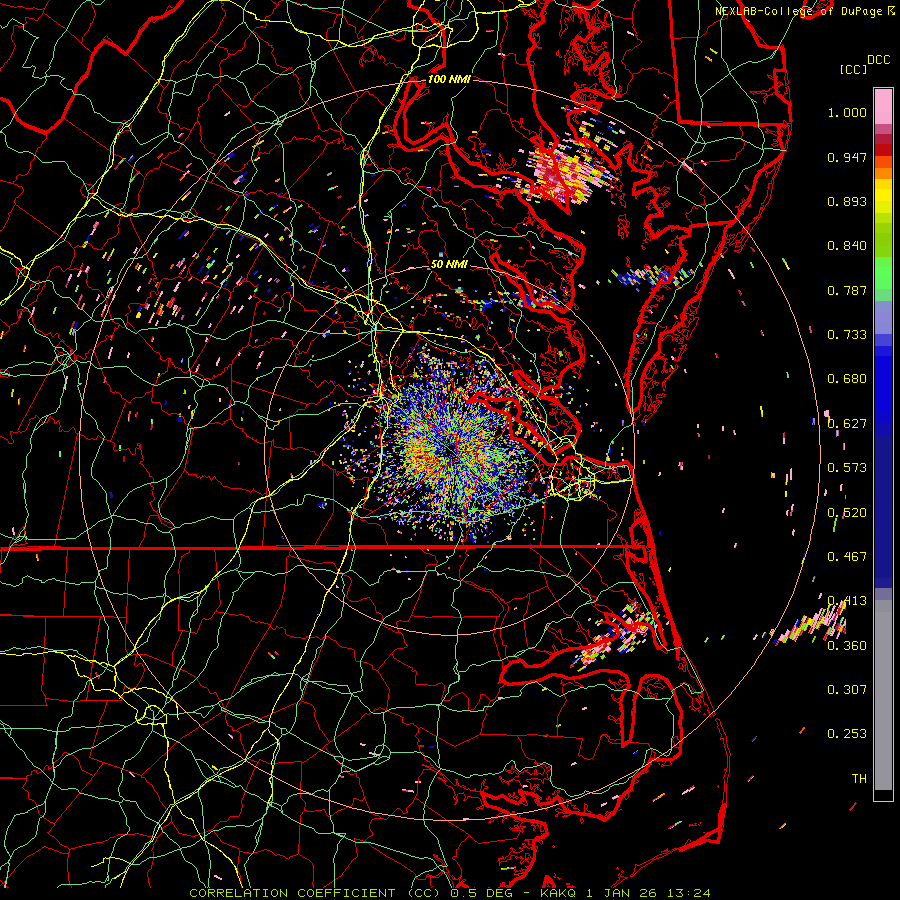Pick the bright green swatch above 0.787

pos(883,273)
